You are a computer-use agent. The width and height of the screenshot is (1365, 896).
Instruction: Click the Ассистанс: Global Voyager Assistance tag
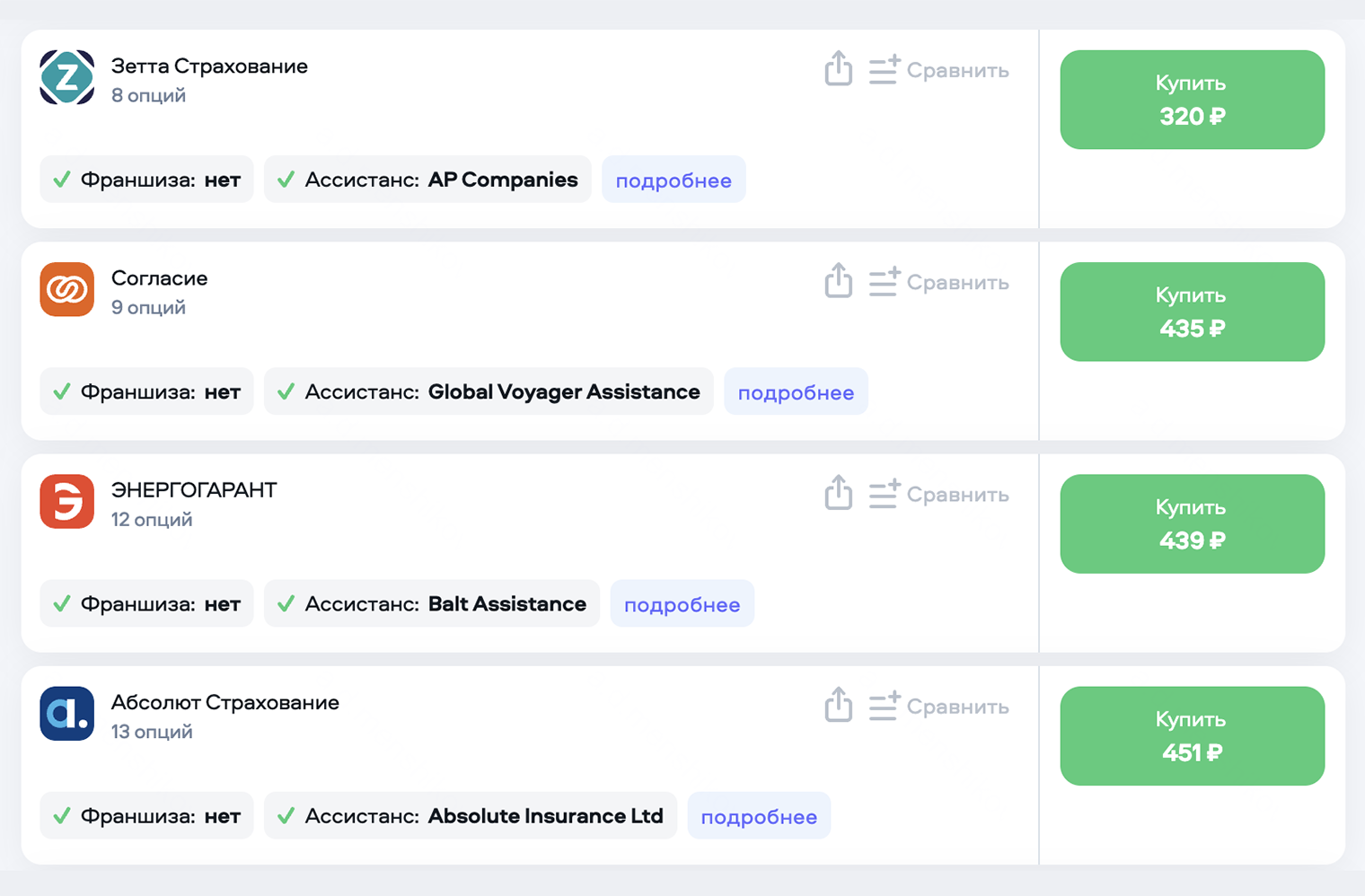[x=489, y=391]
